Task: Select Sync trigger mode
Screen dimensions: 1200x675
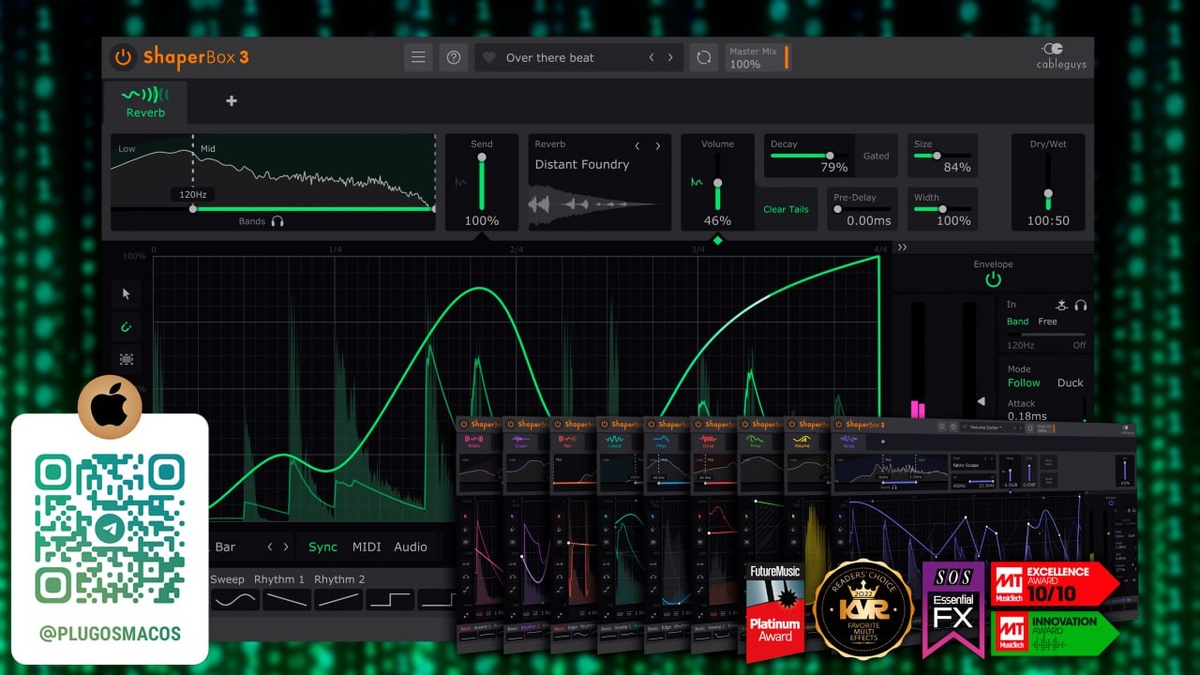Action: (x=323, y=547)
